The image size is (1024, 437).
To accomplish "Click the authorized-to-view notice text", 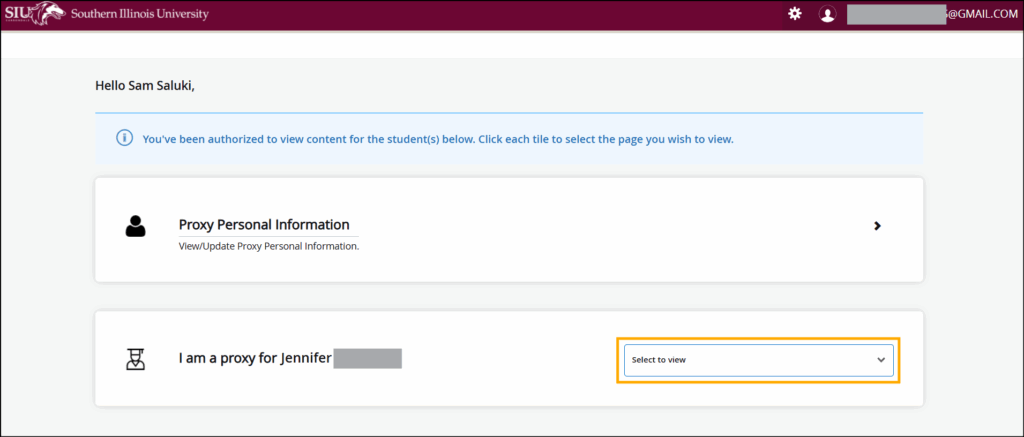I will 438,139.
